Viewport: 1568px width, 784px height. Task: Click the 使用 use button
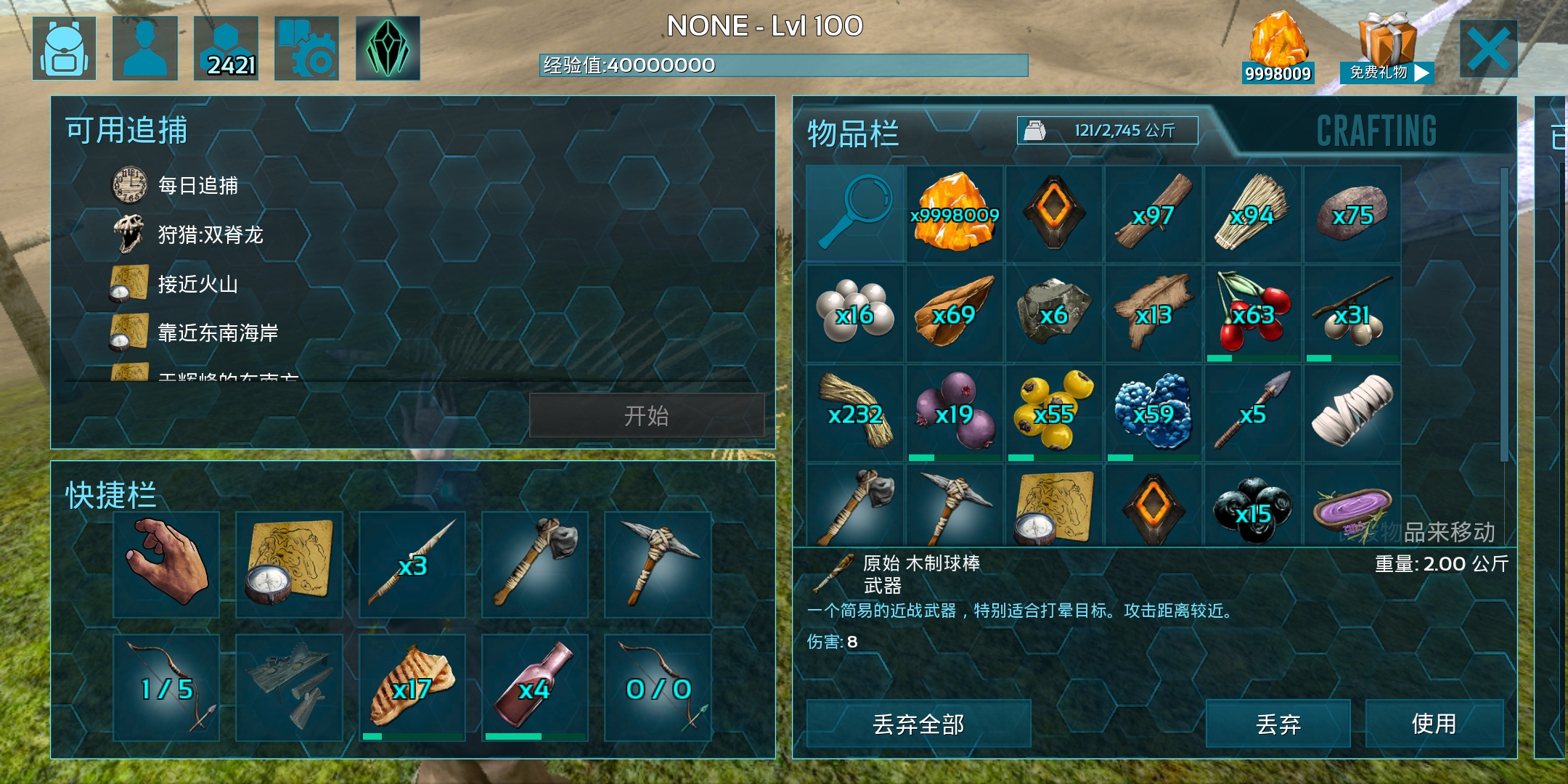(x=1434, y=724)
